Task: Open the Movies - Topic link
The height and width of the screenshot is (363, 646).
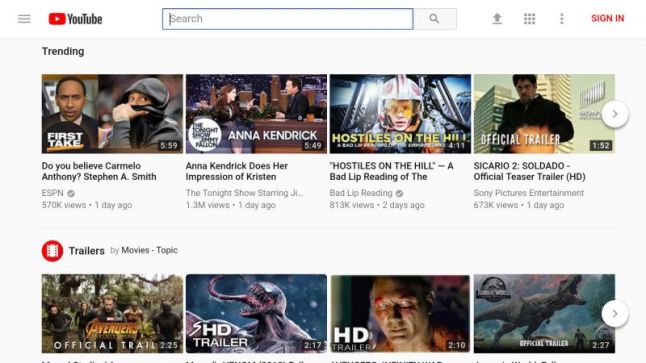Action: pos(149,250)
